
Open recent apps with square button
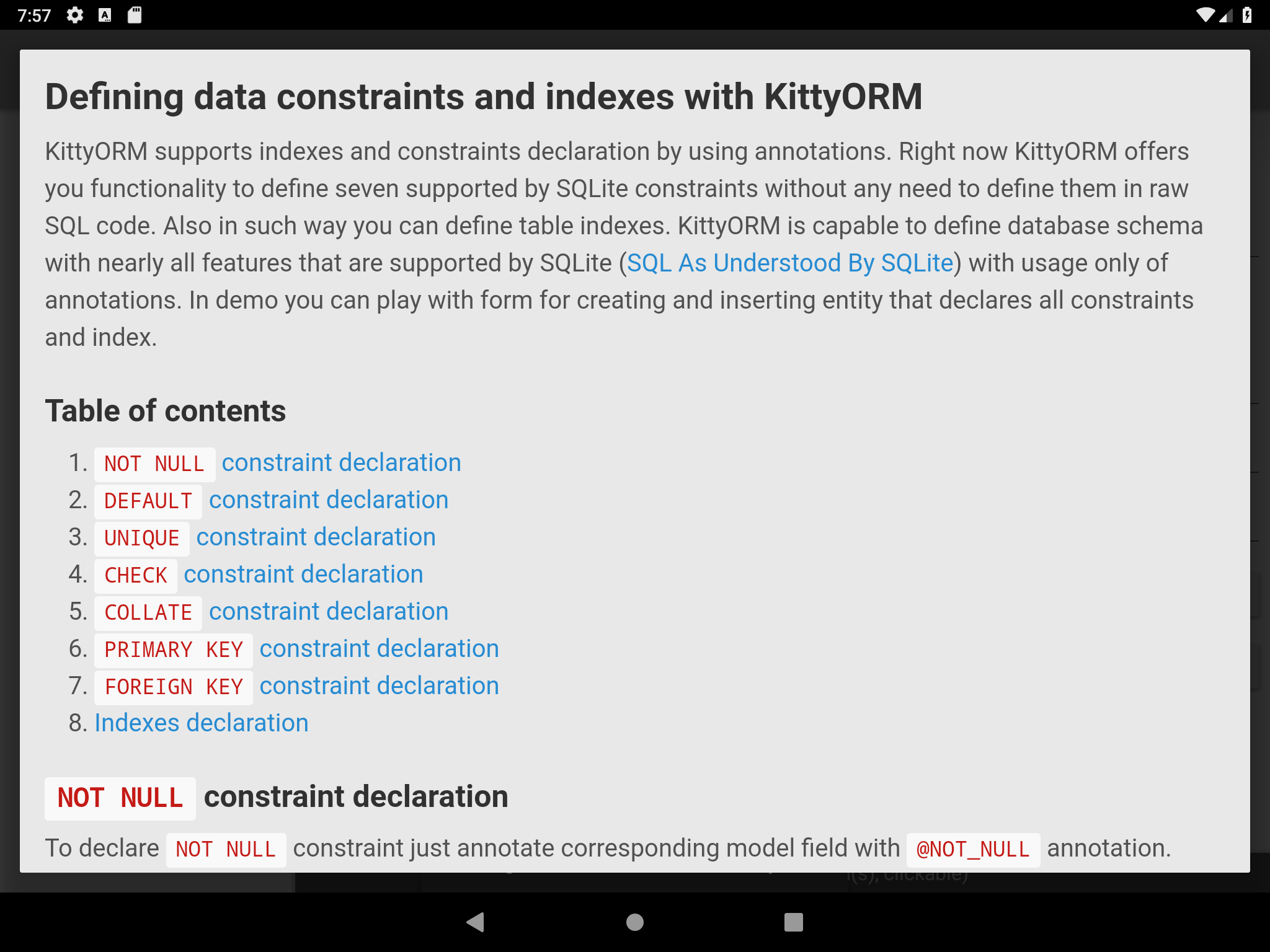[x=794, y=922]
